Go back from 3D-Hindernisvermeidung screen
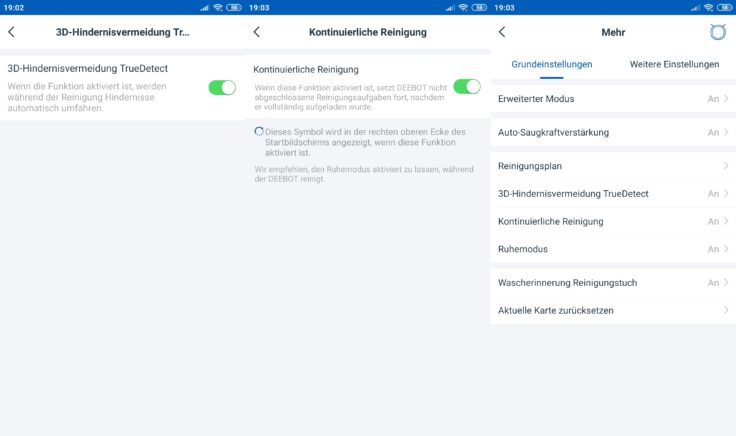The height and width of the screenshot is (436, 736). tap(11, 32)
